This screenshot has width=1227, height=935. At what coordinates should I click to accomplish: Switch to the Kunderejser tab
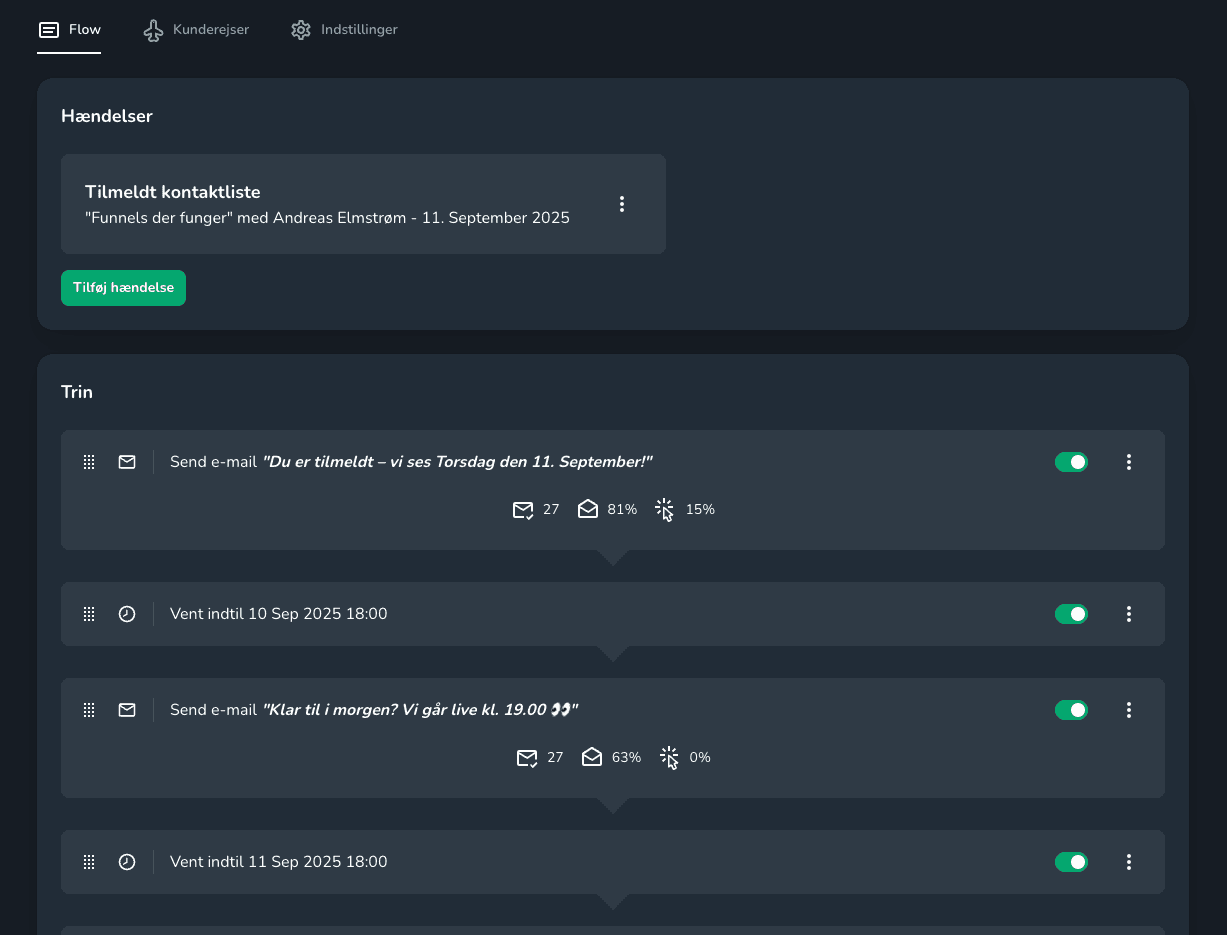196,30
